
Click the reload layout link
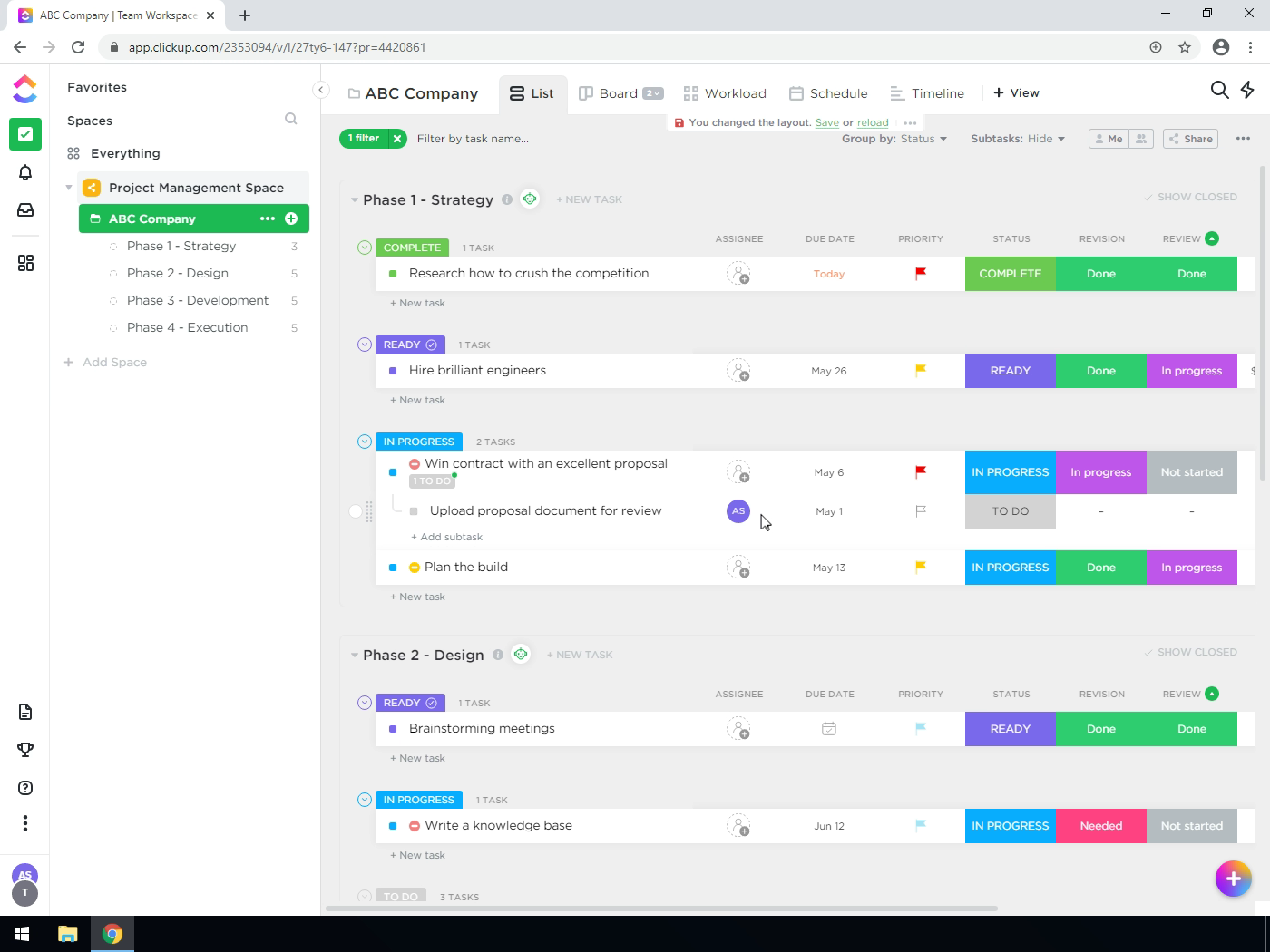tap(873, 123)
